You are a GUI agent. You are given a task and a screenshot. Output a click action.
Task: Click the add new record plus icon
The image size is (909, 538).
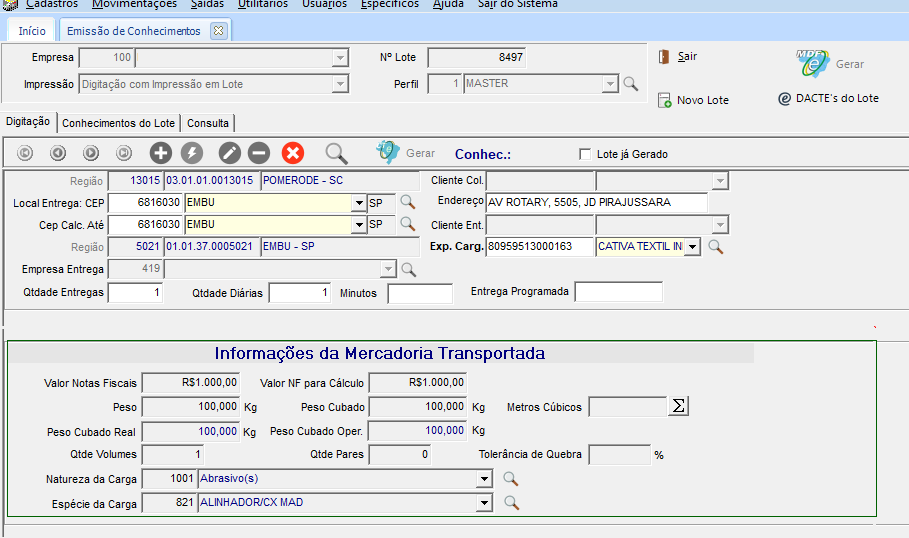(161, 153)
